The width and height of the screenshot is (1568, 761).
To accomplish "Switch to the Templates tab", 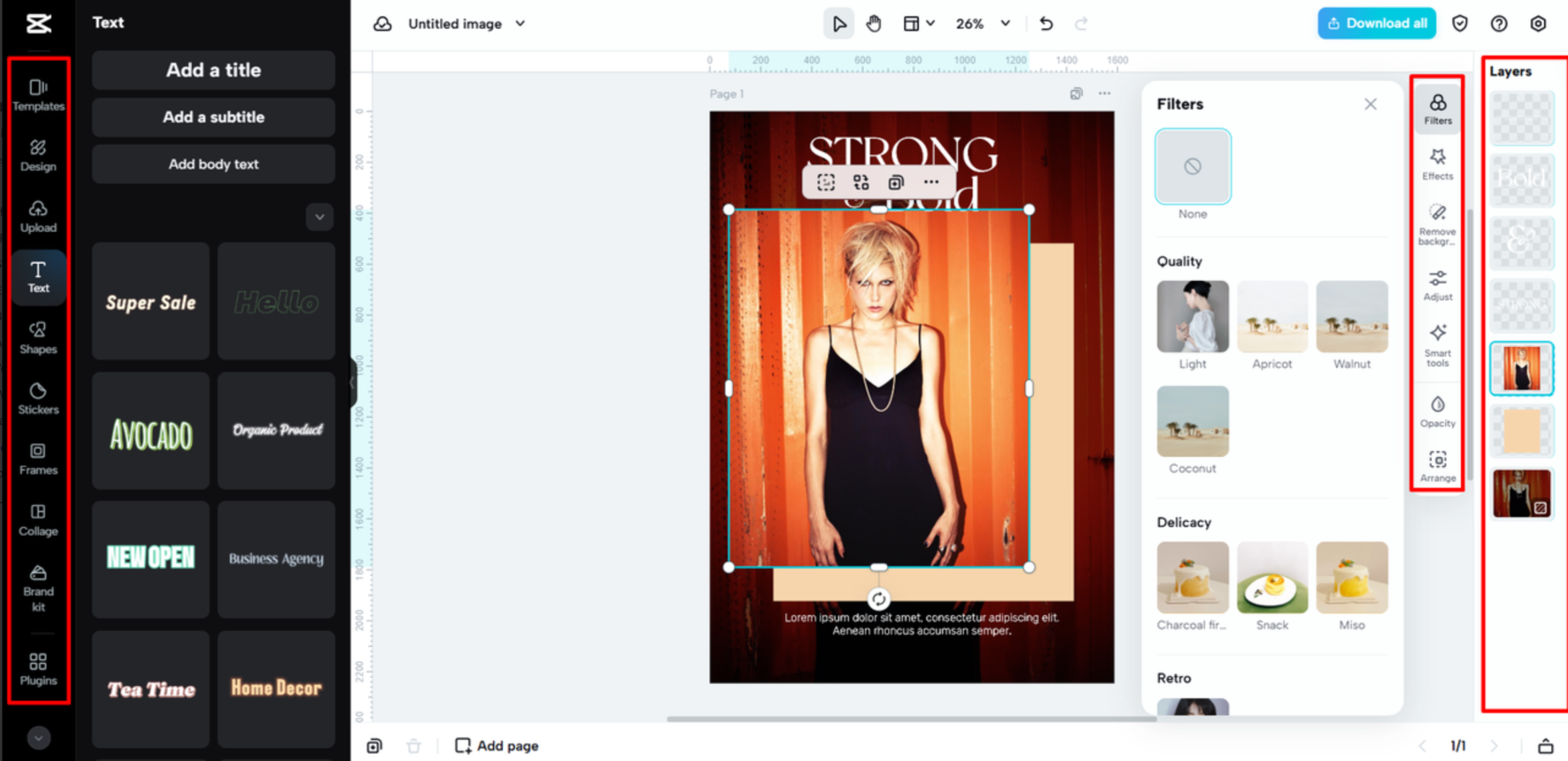I will pyautogui.click(x=38, y=94).
